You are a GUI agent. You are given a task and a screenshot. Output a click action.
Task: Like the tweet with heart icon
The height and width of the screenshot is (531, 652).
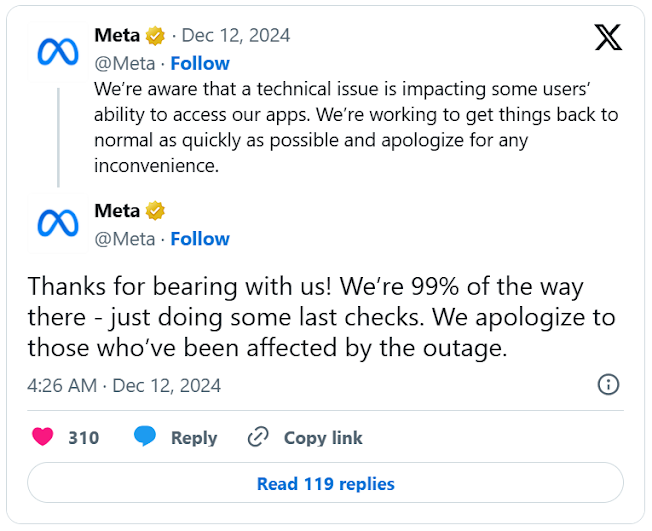(42, 437)
